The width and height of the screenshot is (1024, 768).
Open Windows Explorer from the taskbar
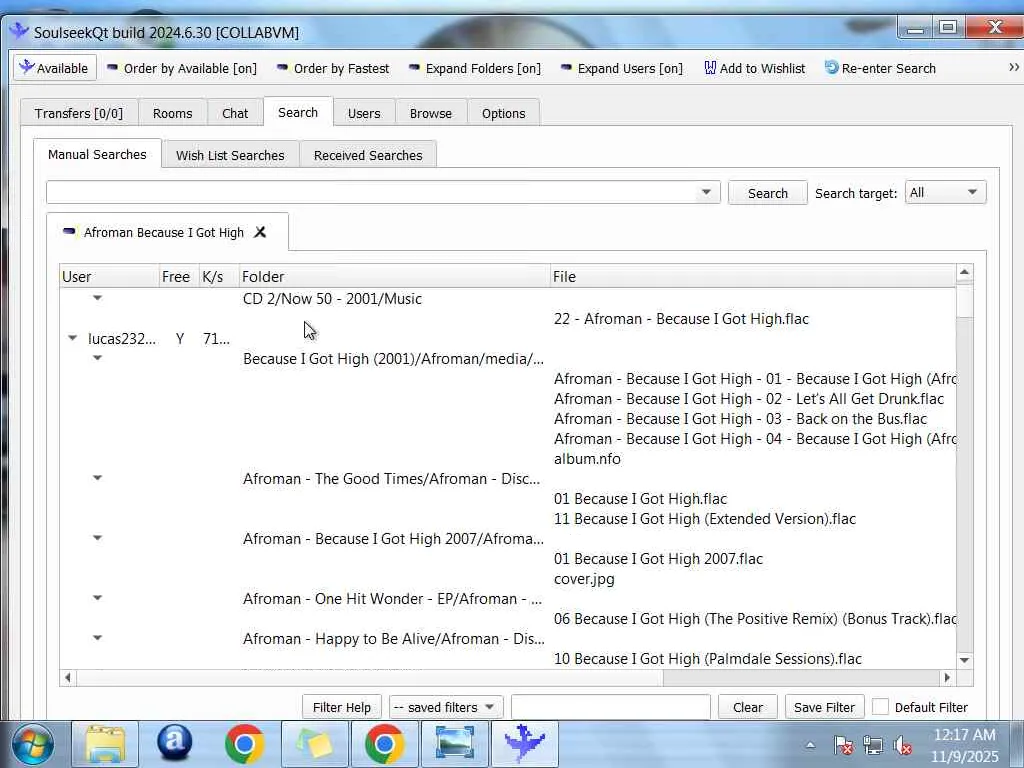(x=104, y=744)
